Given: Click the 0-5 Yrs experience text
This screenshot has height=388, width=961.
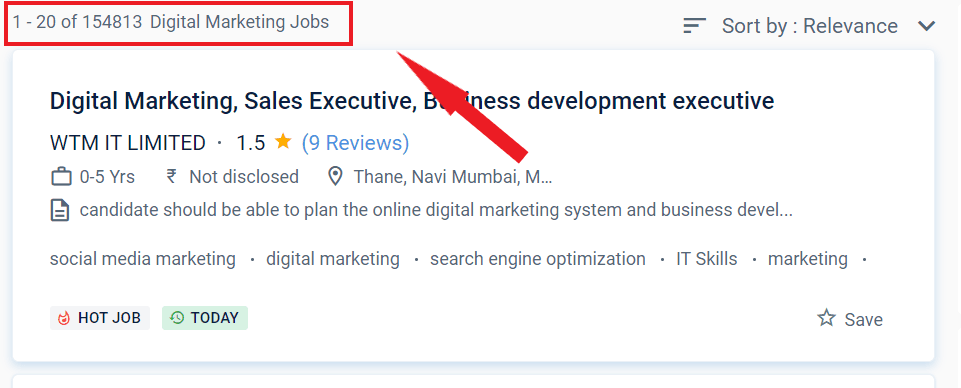Looking at the screenshot, I should pyautogui.click(x=107, y=177).
